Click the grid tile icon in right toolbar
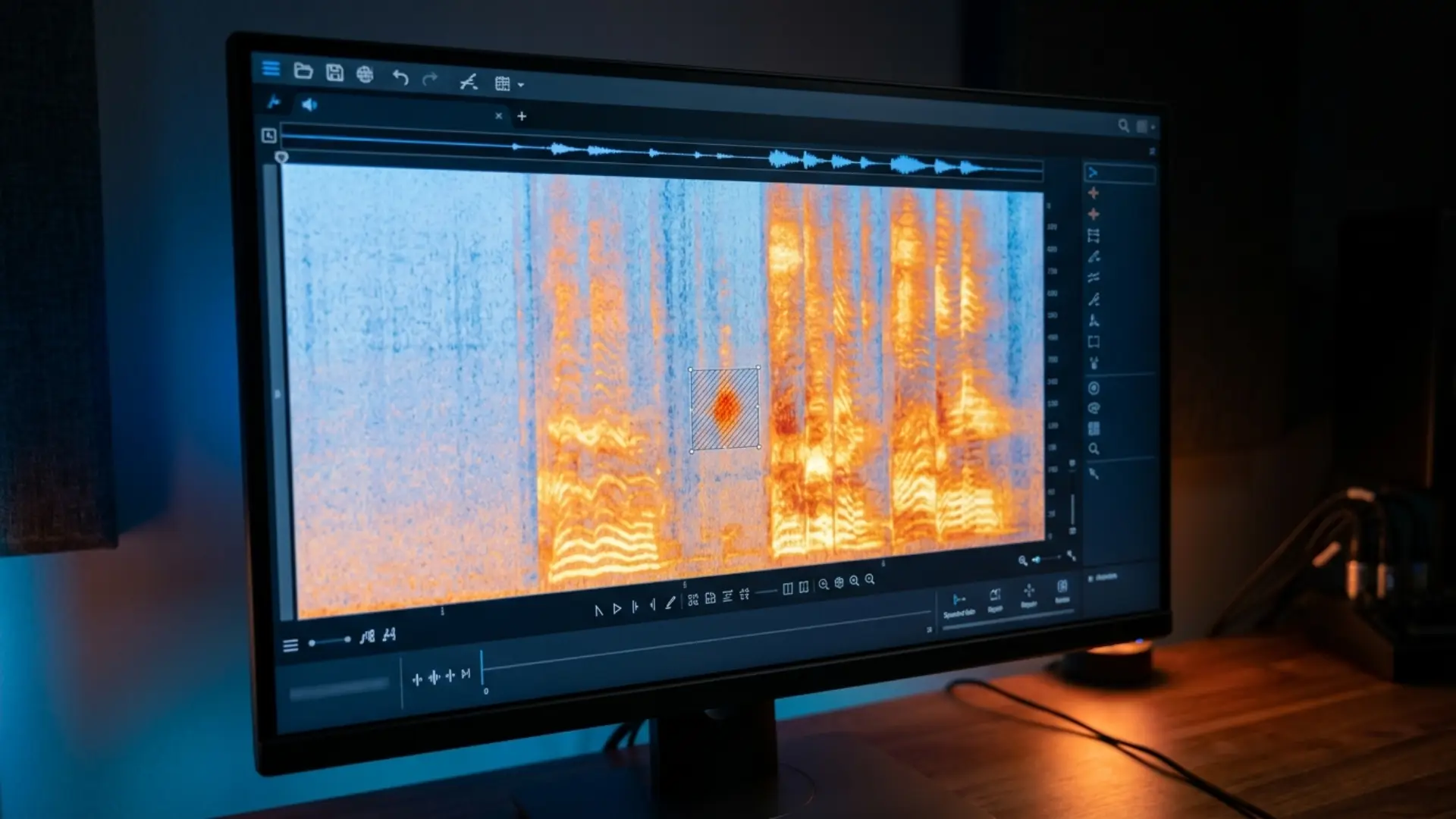1456x819 pixels. (x=1093, y=428)
